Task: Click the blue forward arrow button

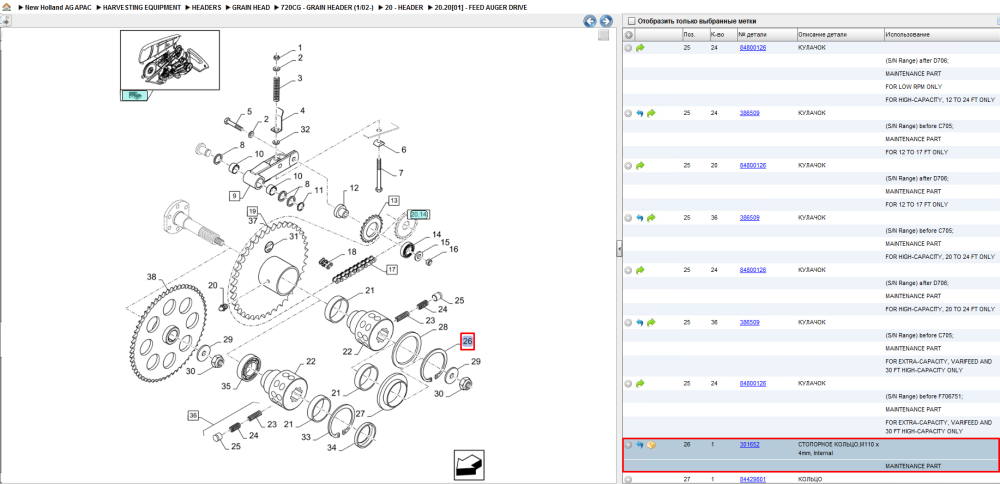Action: [x=606, y=21]
